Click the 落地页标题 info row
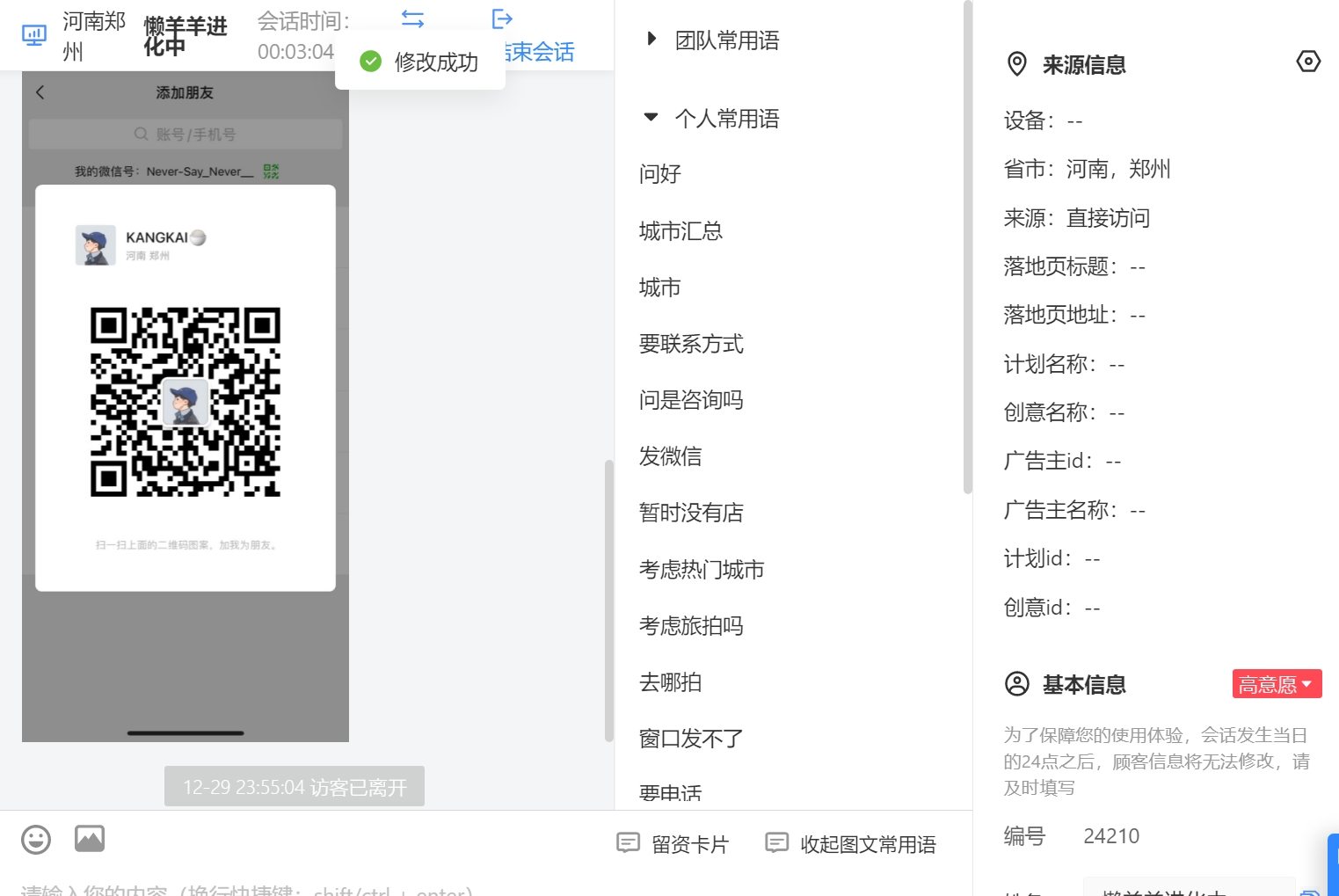Image resolution: width=1339 pixels, height=896 pixels. click(1074, 266)
